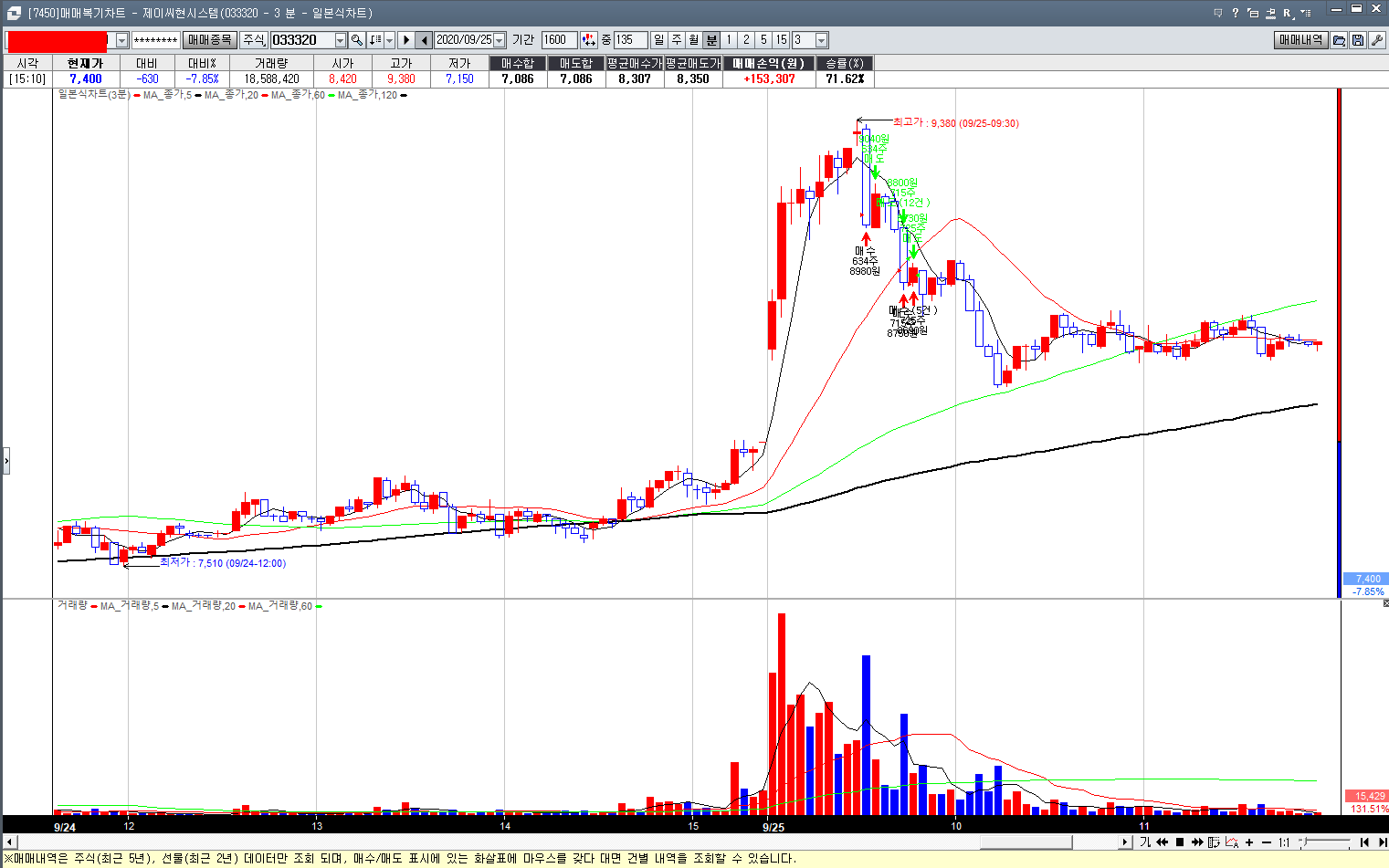Viewport: 1389px width, 868px height.
Task: Click scrollbar right arrow at bottom
Action: pos(1125,842)
